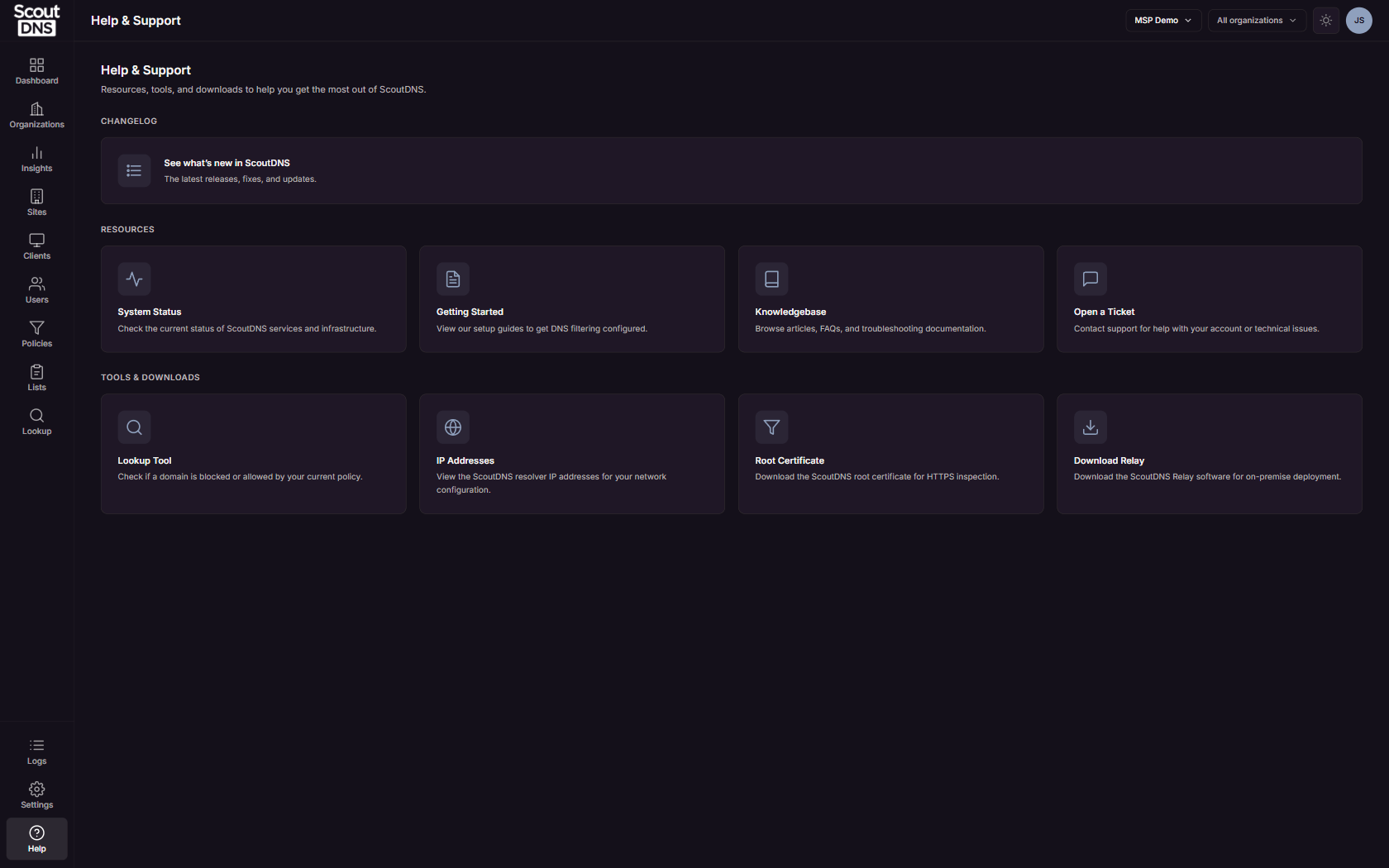Open the Clients monitor icon
This screenshot has height=868, width=1389.
point(36,240)
